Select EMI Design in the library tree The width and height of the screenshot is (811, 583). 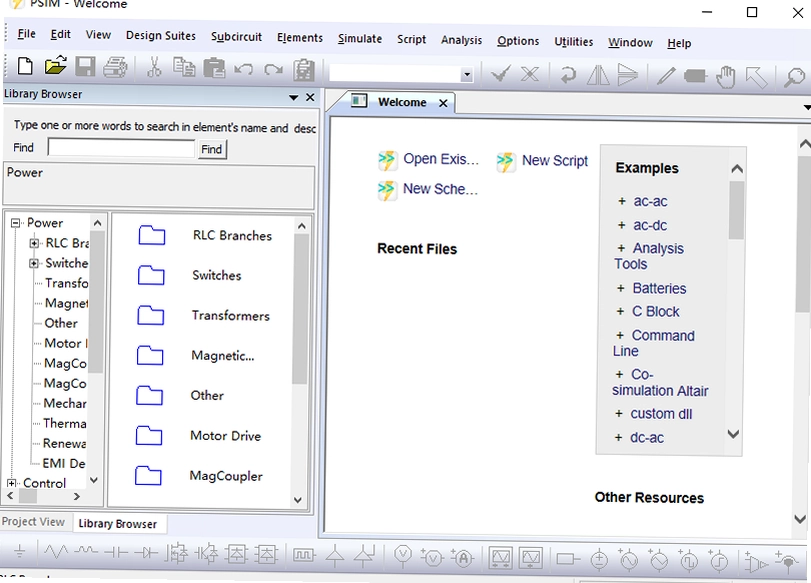(64, 463)
